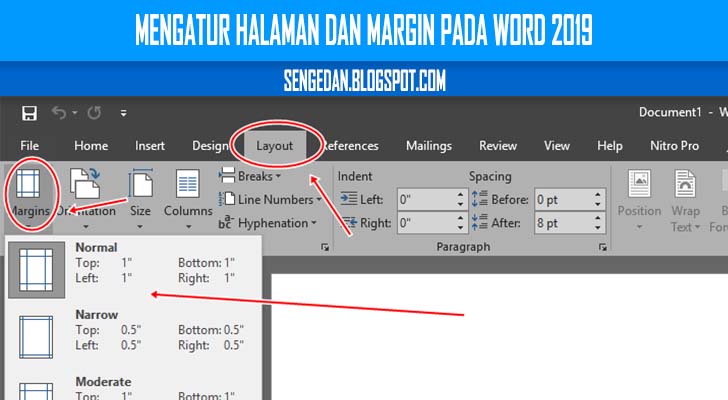Click the Indent Right icon
The width and height of the screenshot is (728, 400).
tap(348, 223)
